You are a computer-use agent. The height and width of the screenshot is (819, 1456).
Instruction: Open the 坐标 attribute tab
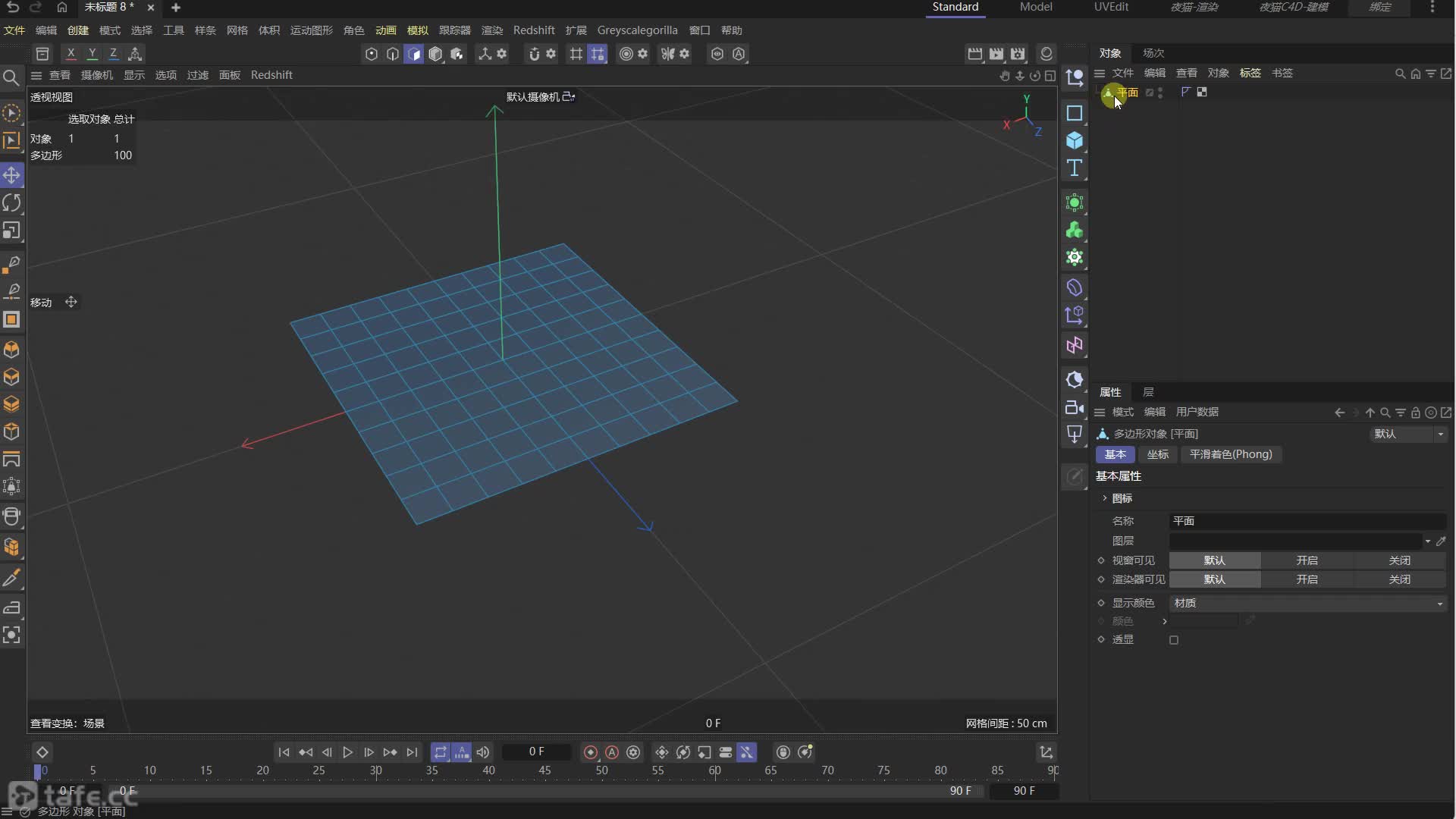(x=1157, y=454)
